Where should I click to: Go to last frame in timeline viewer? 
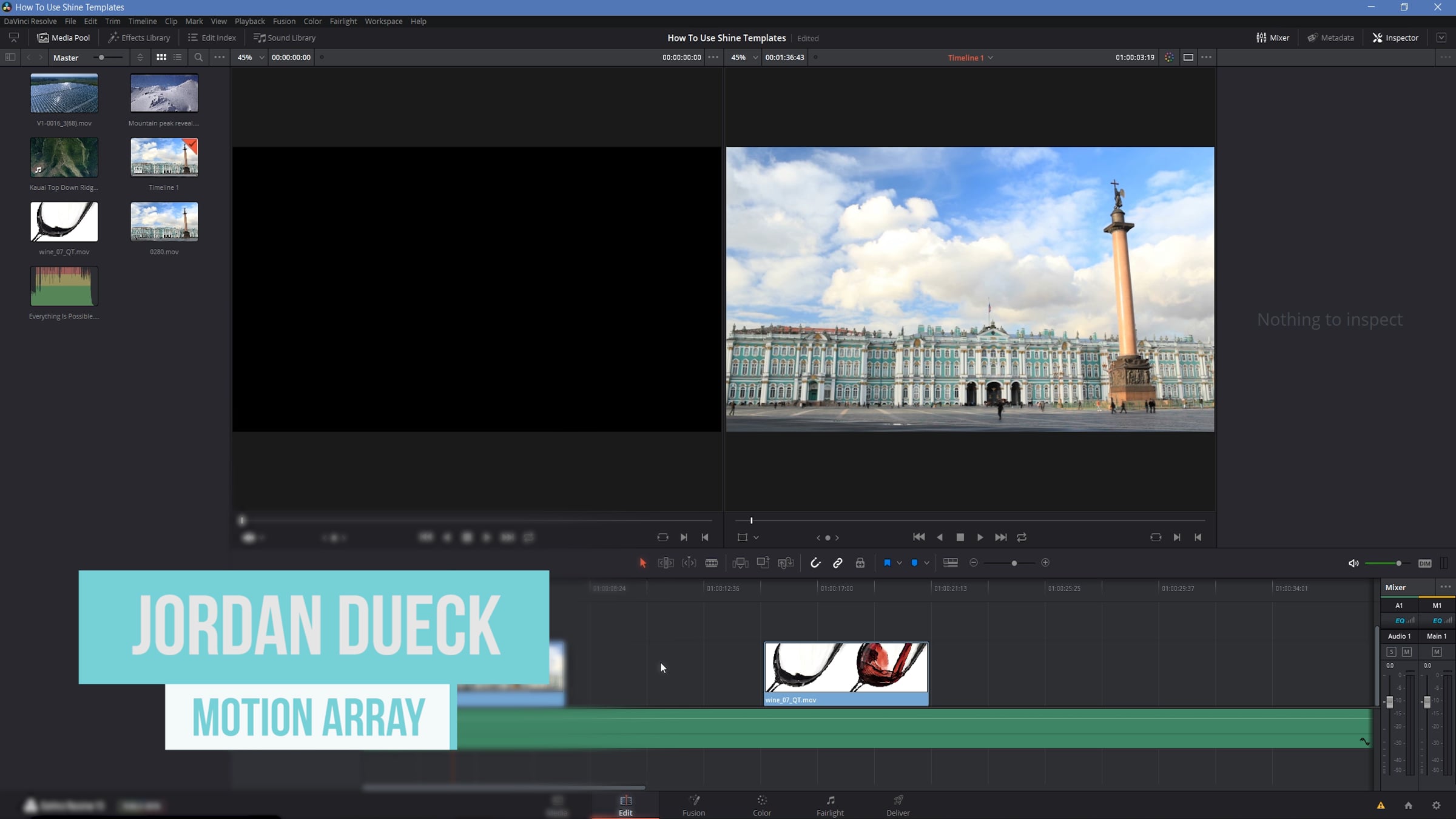point(1001,538)
